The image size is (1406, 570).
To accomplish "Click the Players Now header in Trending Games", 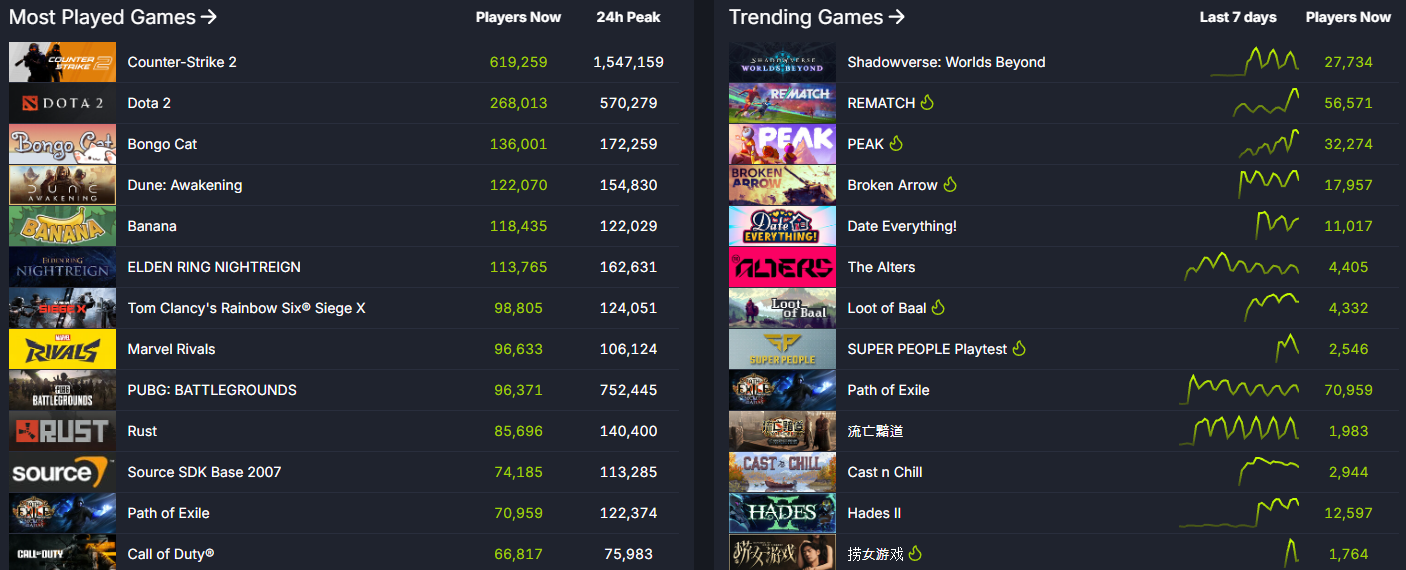I will tap(1348, 17).
